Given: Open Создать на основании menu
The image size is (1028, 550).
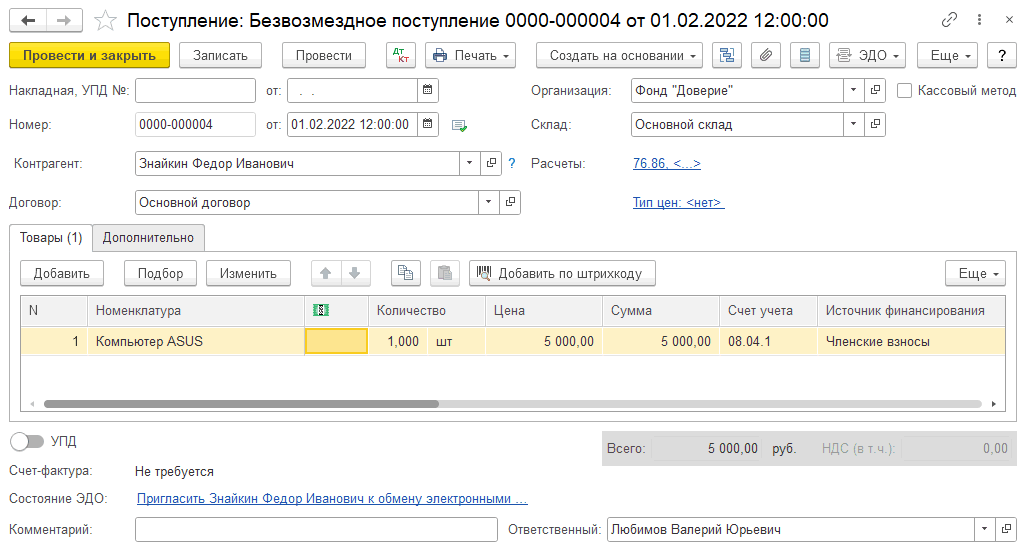Looking at the screenshot, I should (619, 56).
